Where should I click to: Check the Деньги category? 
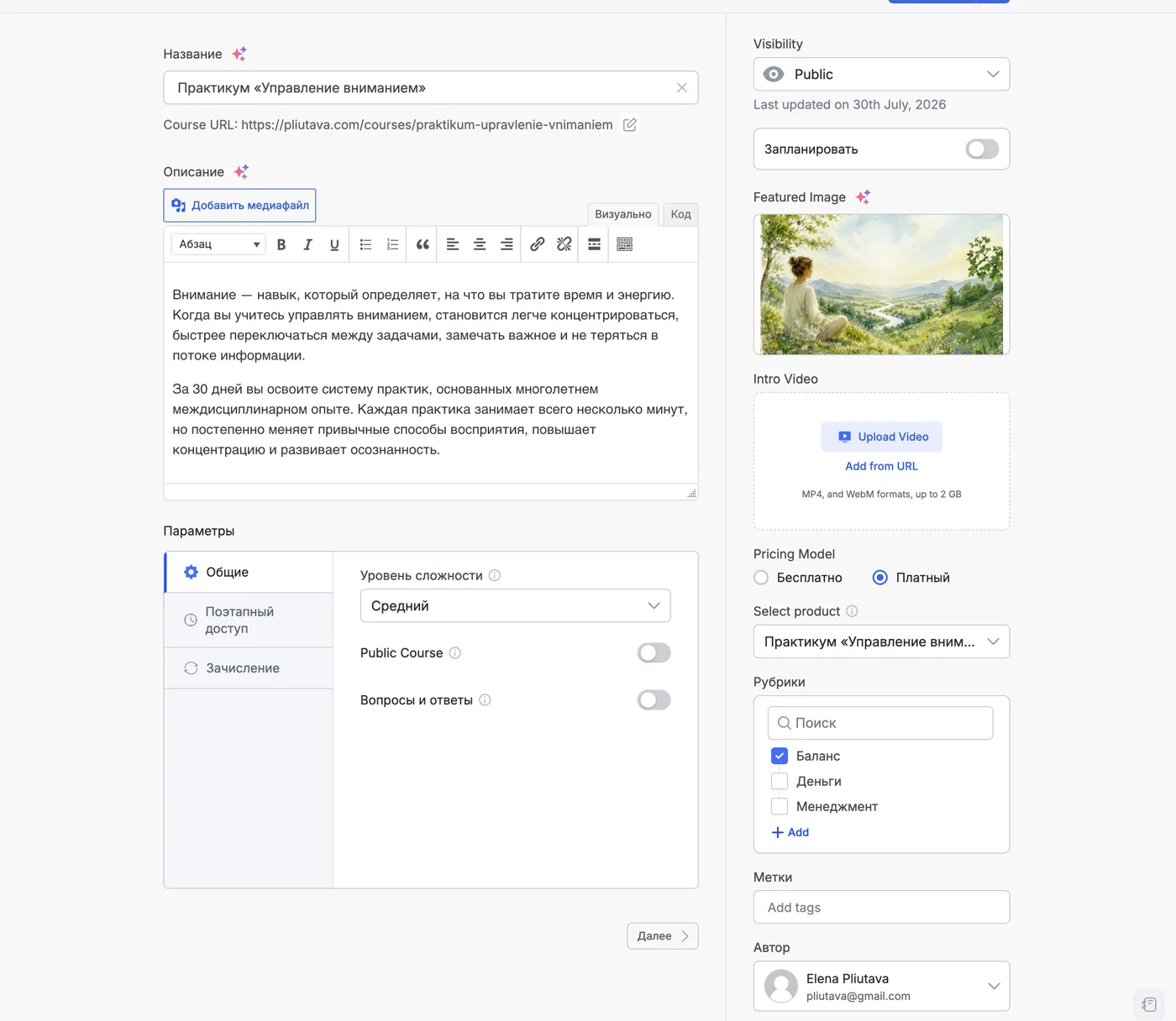click(780, 781)
